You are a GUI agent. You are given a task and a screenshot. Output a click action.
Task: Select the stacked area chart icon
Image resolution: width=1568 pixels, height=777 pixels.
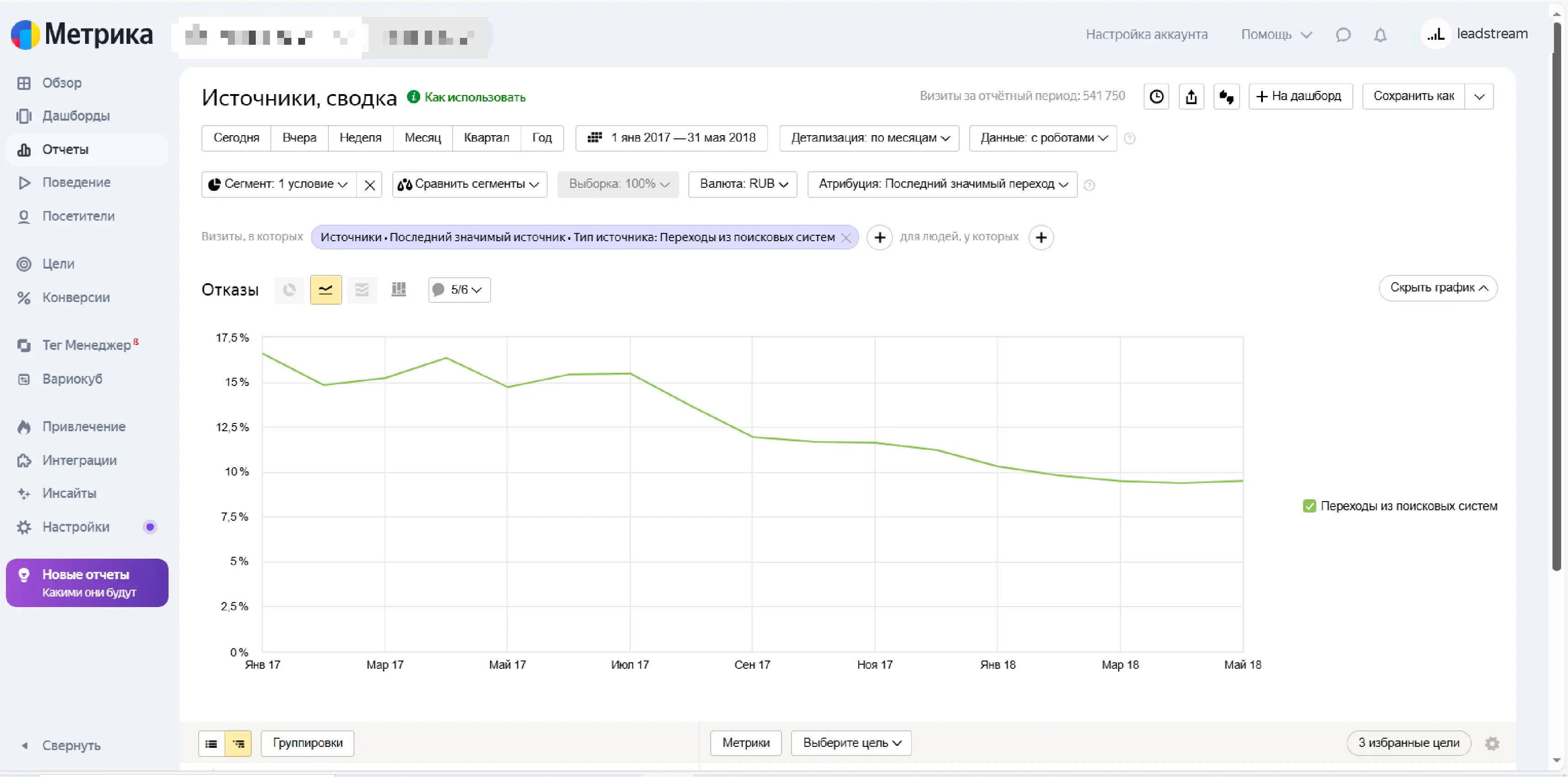[362, 289]
